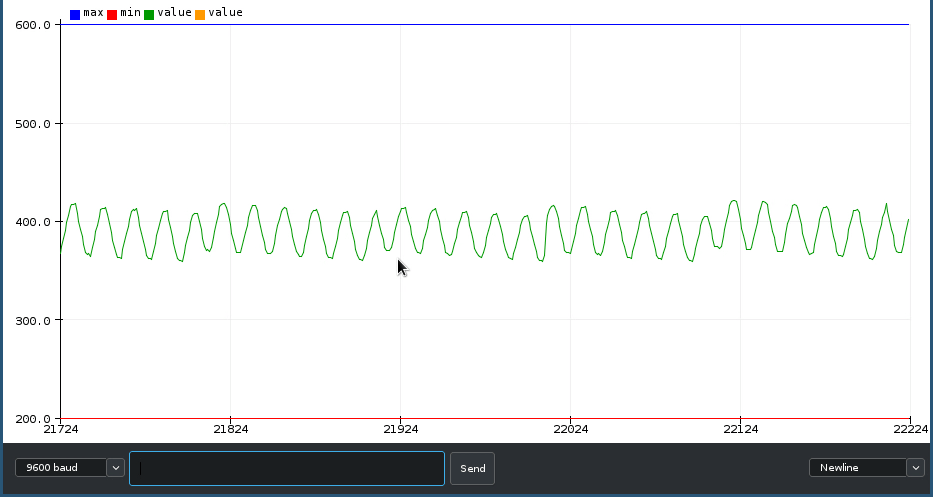This screenshot has height=497, width=933.
Task: Open the Newline line-ending dropdown
Action: click(857, 468)
